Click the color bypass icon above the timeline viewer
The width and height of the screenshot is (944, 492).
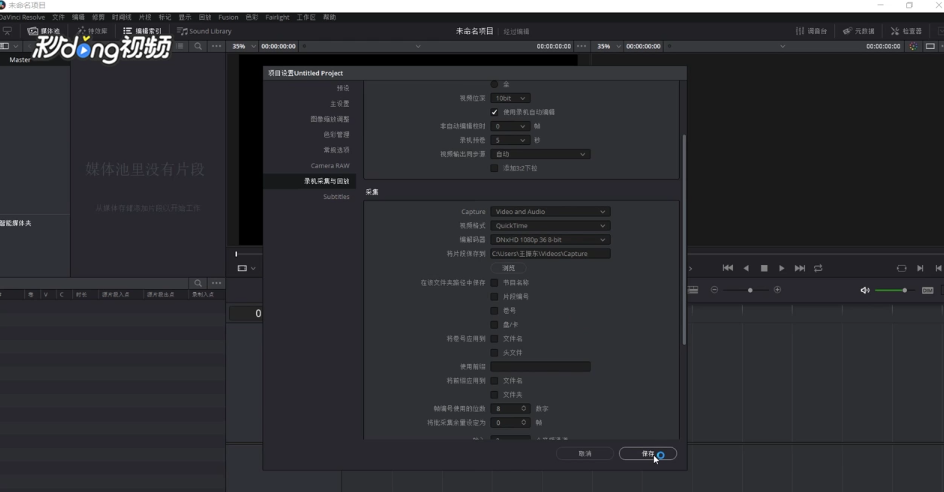pyautogui.click(x=913, y=46)
